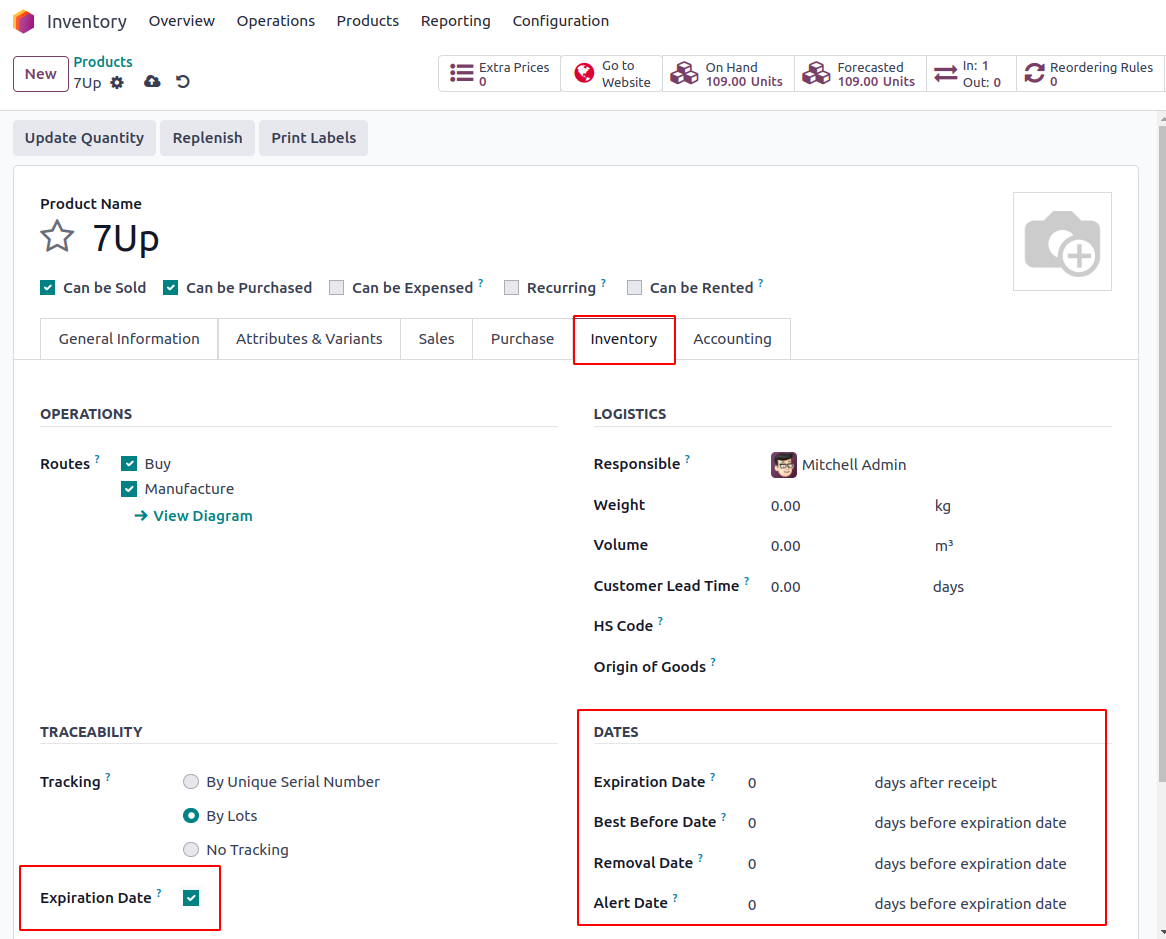
Task: Select the By Lots tracking option
Action: [x=191, y=816]
